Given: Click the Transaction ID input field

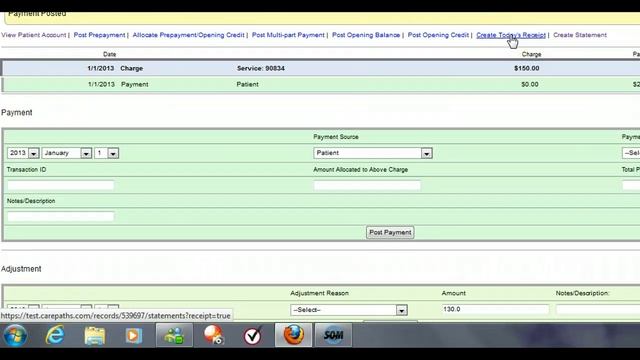Looking at the screenshot, I should 60,185.
